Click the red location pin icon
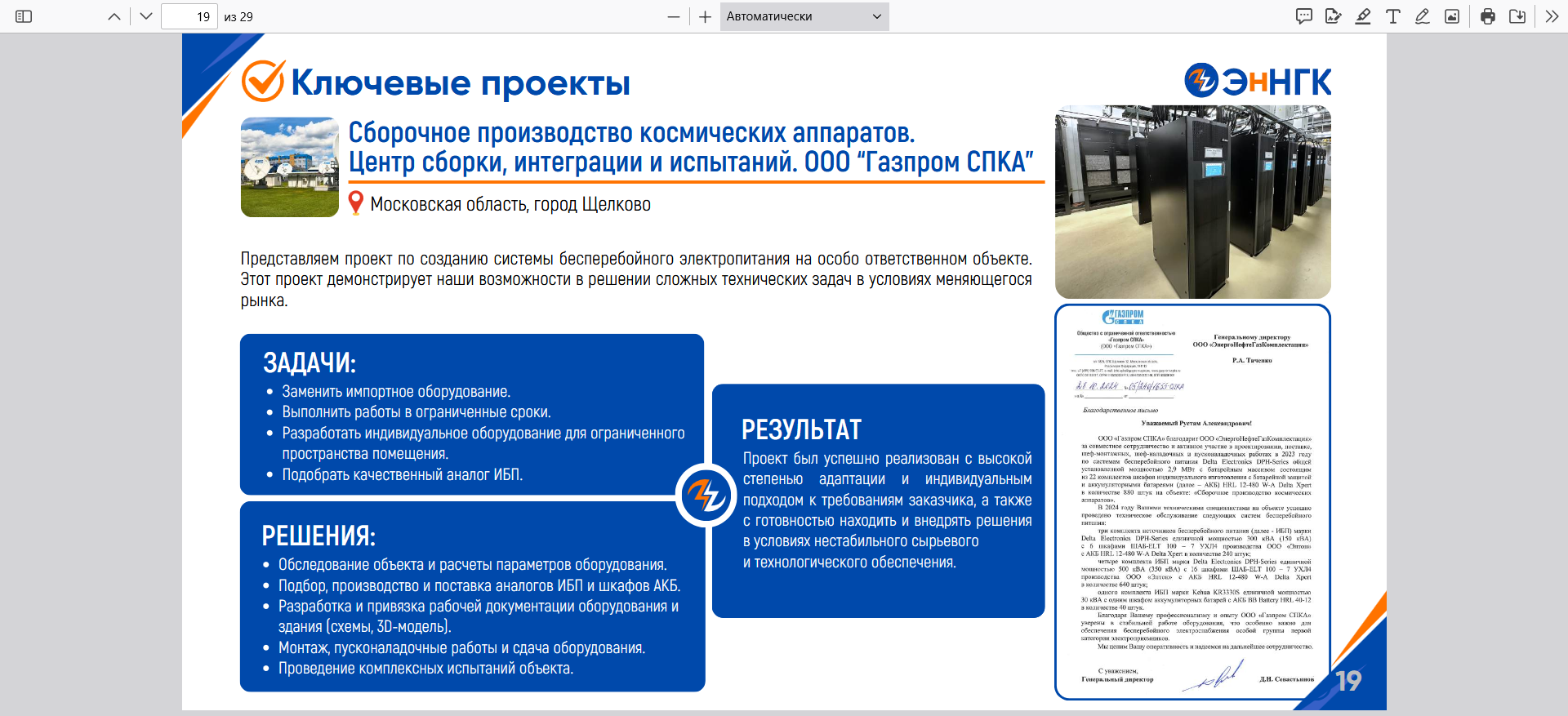 point(355,203)
